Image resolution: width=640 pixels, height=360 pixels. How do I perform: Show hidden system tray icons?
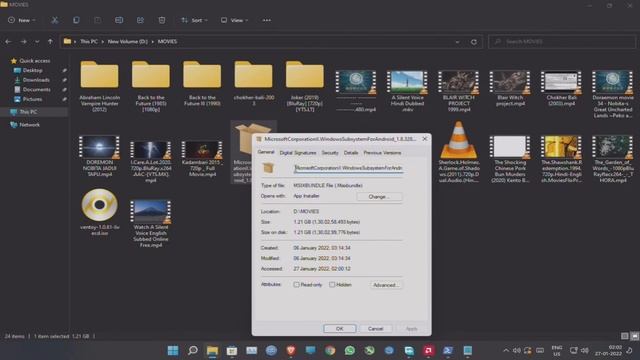[x=506, y=350]
